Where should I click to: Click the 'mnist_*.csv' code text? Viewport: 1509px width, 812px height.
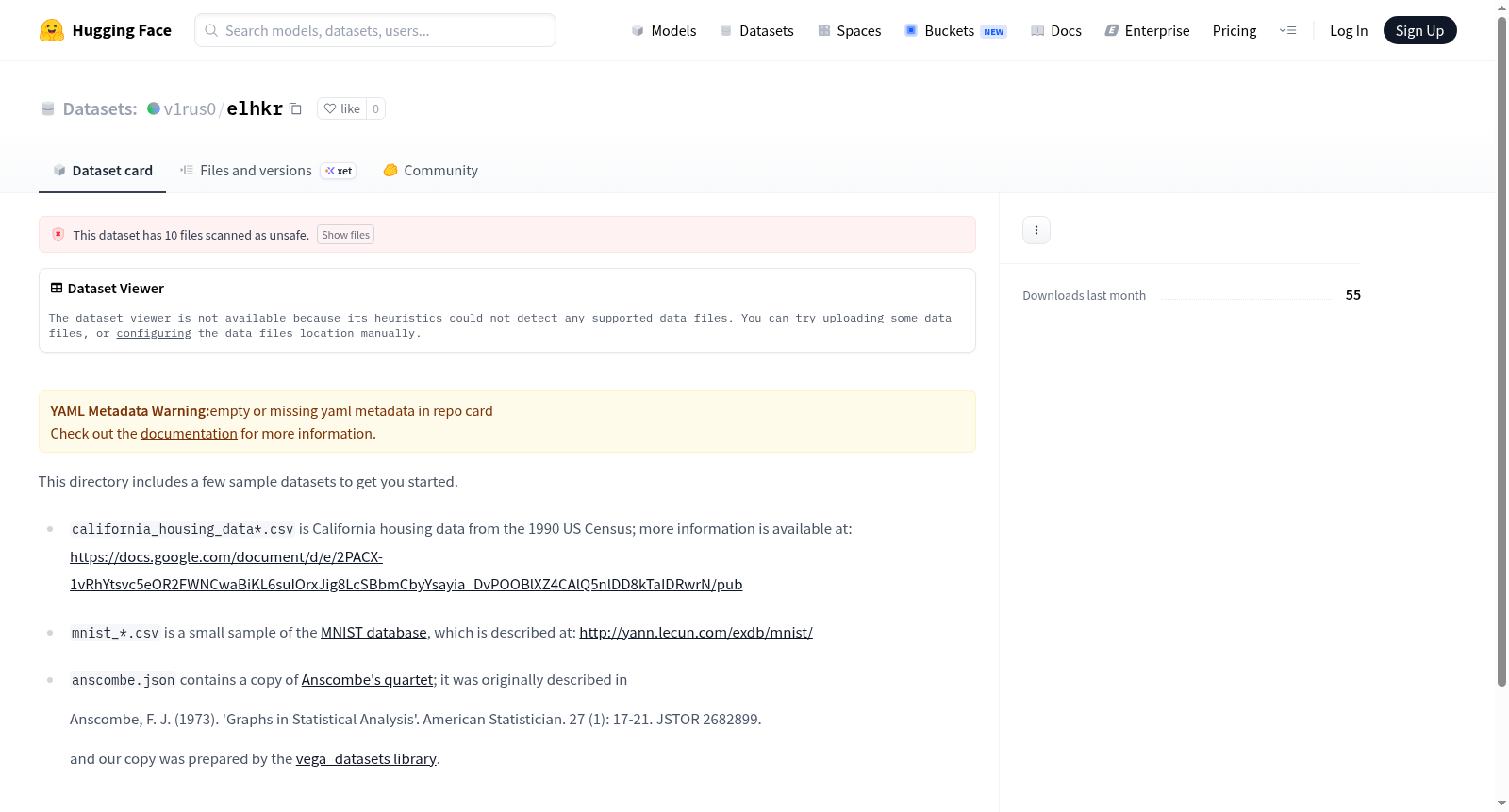(115, 633)
